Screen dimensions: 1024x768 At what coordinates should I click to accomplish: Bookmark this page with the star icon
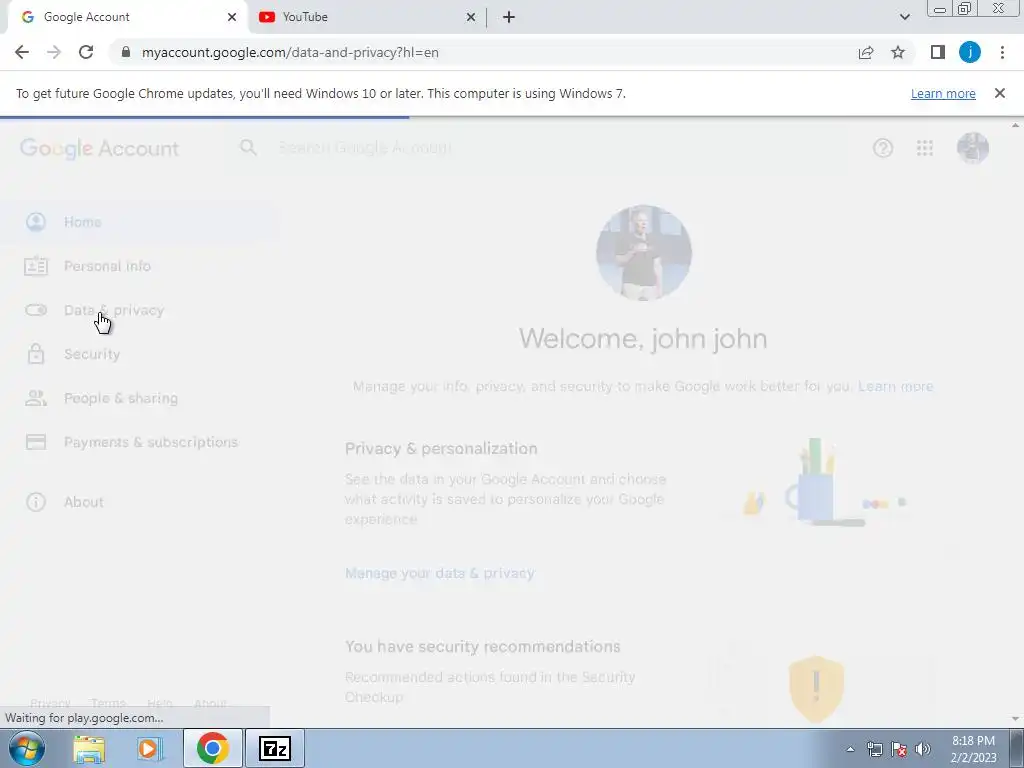pos(898,52)
